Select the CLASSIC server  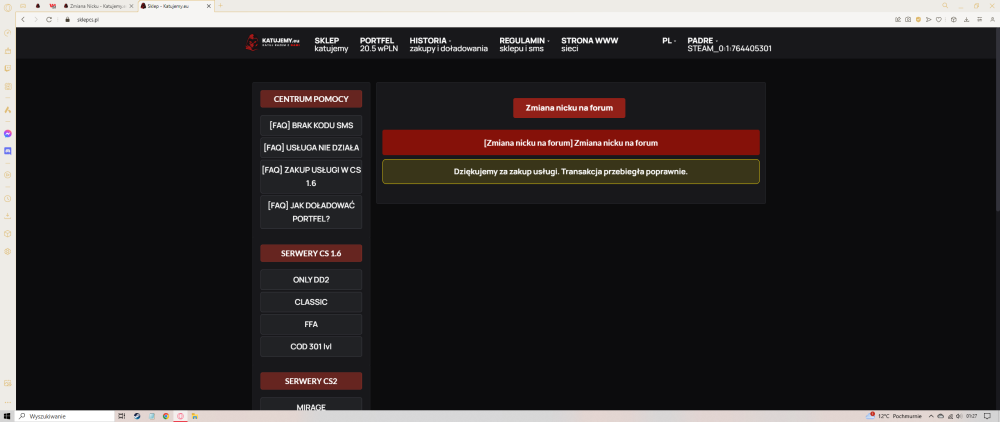(x=311, y=302)
